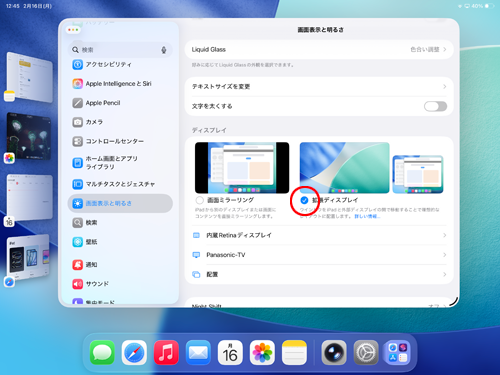Launch Mail from the dock
500x375 pixels.
[198, 352]
